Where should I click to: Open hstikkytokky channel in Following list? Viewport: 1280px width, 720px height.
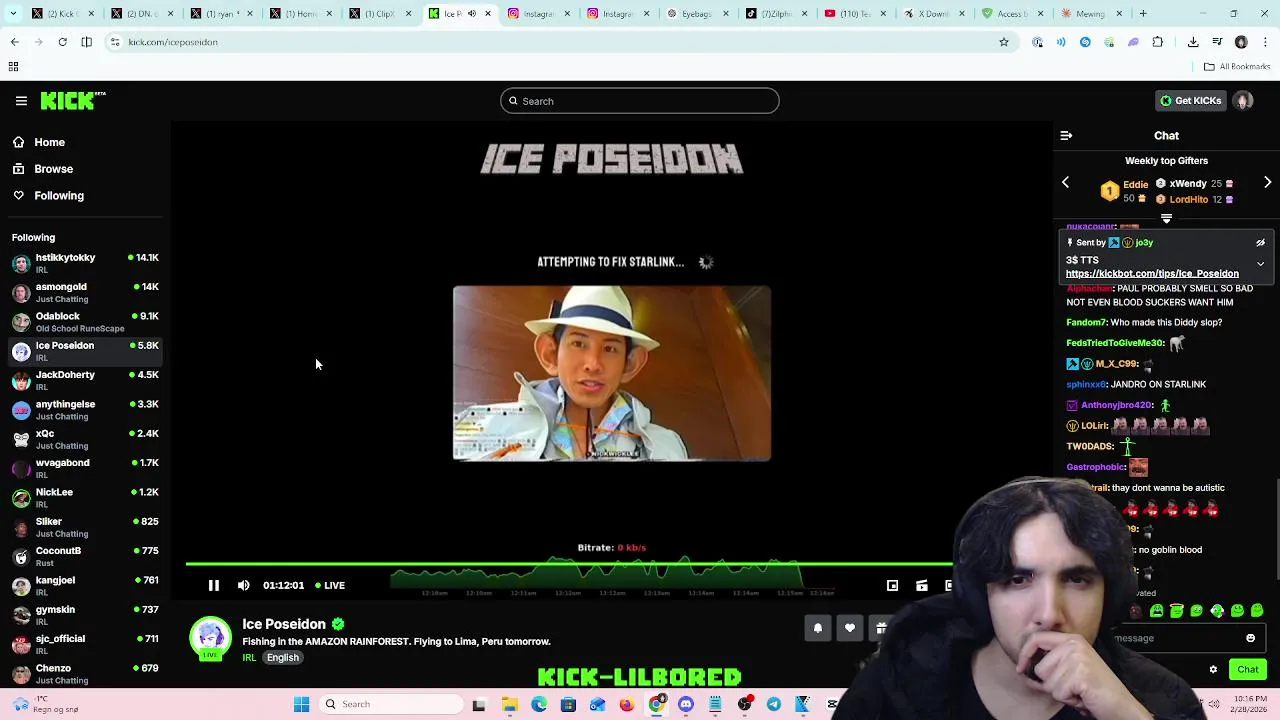85,263
